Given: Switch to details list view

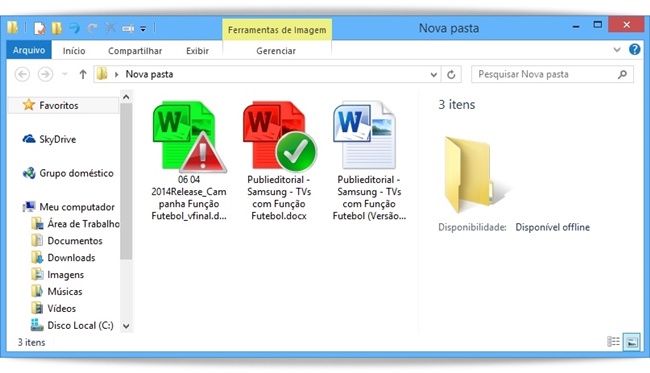Looking at the screenshot, I should (x=614, y=342).
